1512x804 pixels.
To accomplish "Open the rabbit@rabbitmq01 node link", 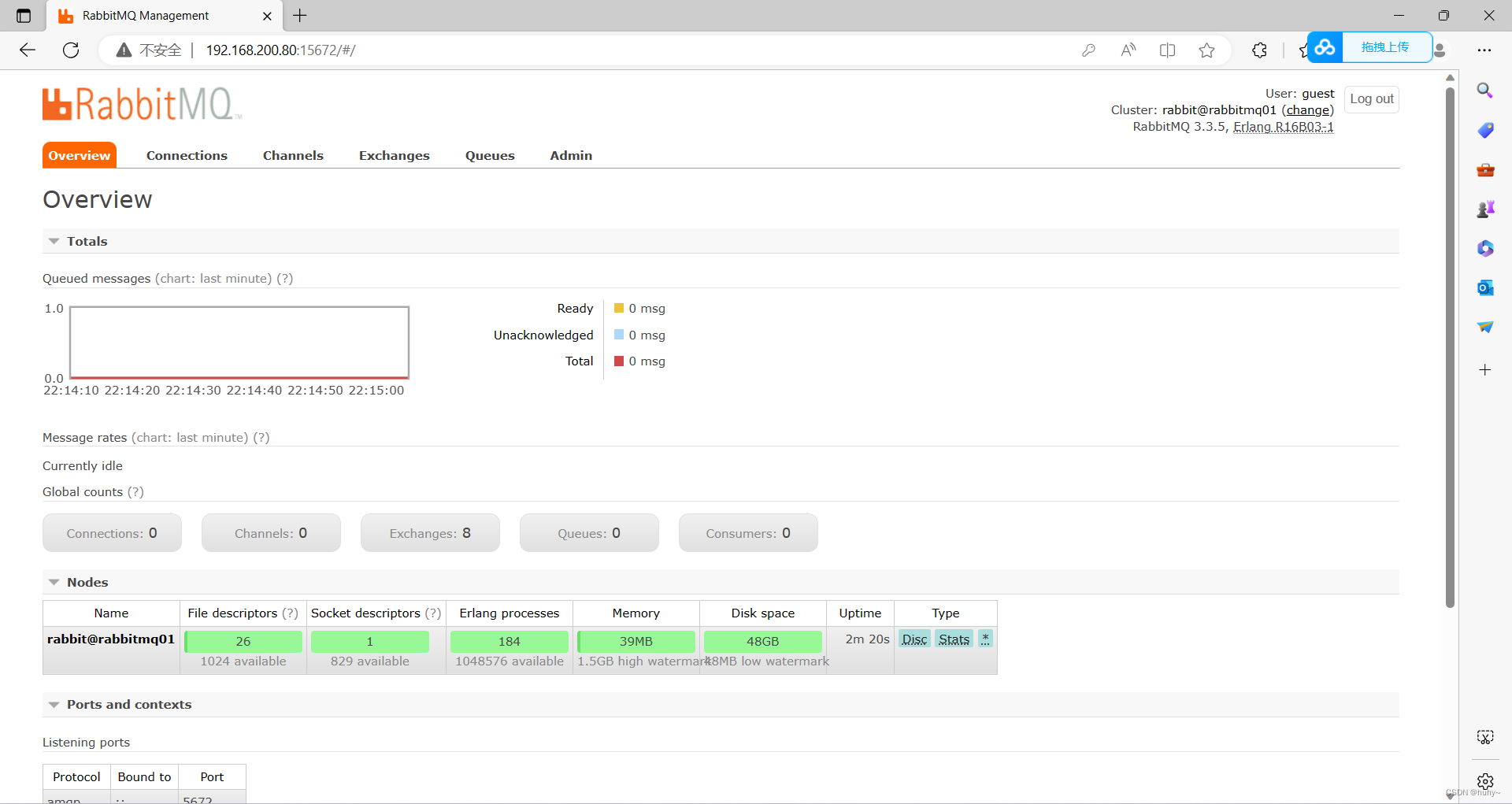I will (111, 639).
